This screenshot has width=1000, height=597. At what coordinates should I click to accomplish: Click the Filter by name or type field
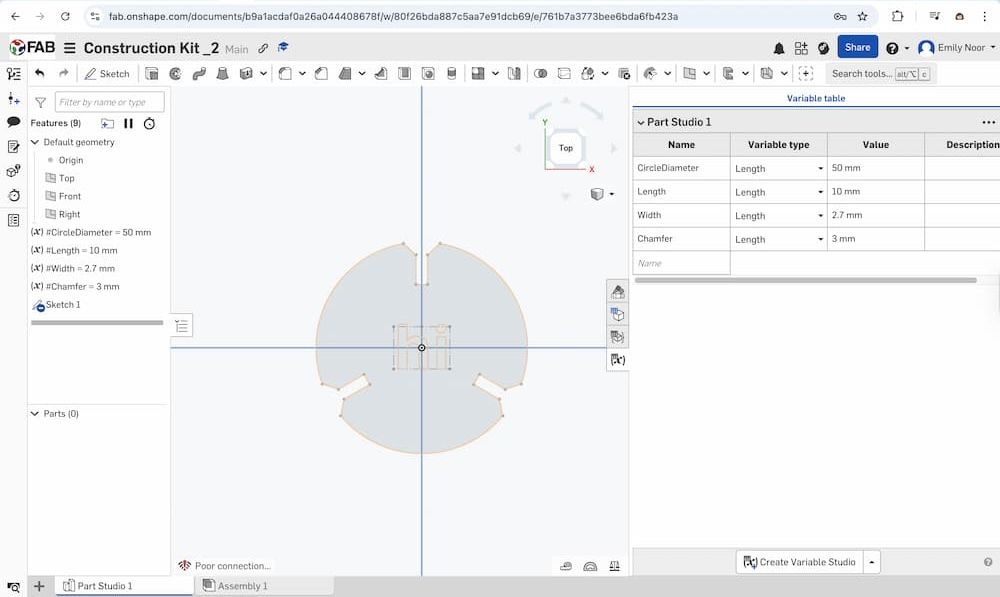[x=109, y=102]
